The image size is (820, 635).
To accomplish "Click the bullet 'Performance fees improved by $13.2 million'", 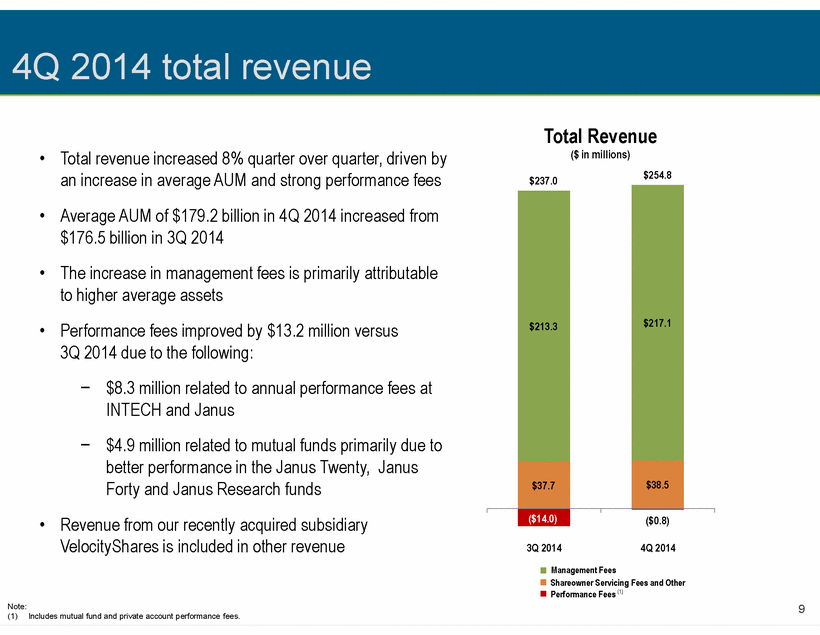I will pos(229,342).
